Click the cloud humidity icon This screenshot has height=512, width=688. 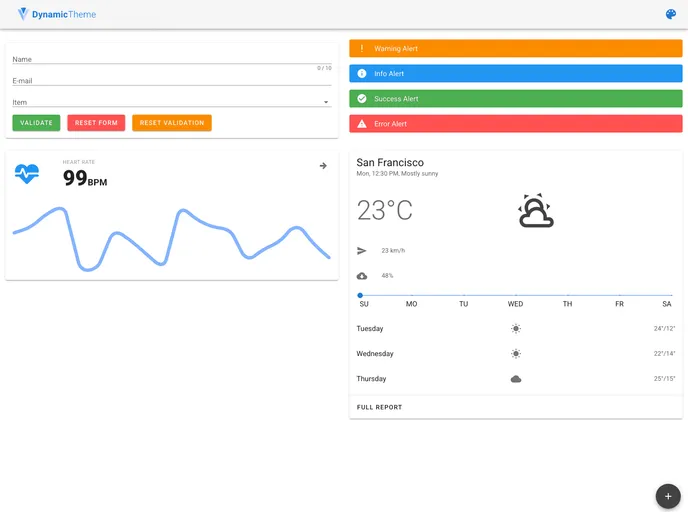pyautogui.click(x=362, y=276)
